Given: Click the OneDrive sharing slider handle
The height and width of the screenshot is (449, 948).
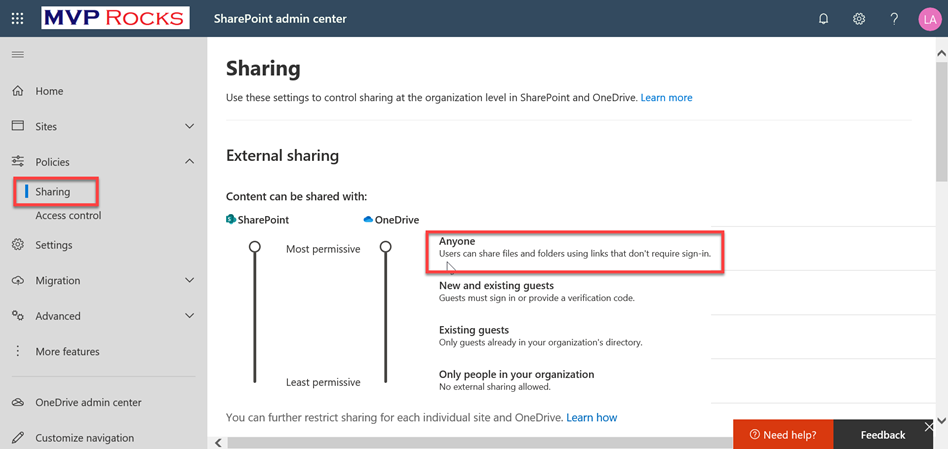Looking at the screenshot, I should tap(386, 246).
